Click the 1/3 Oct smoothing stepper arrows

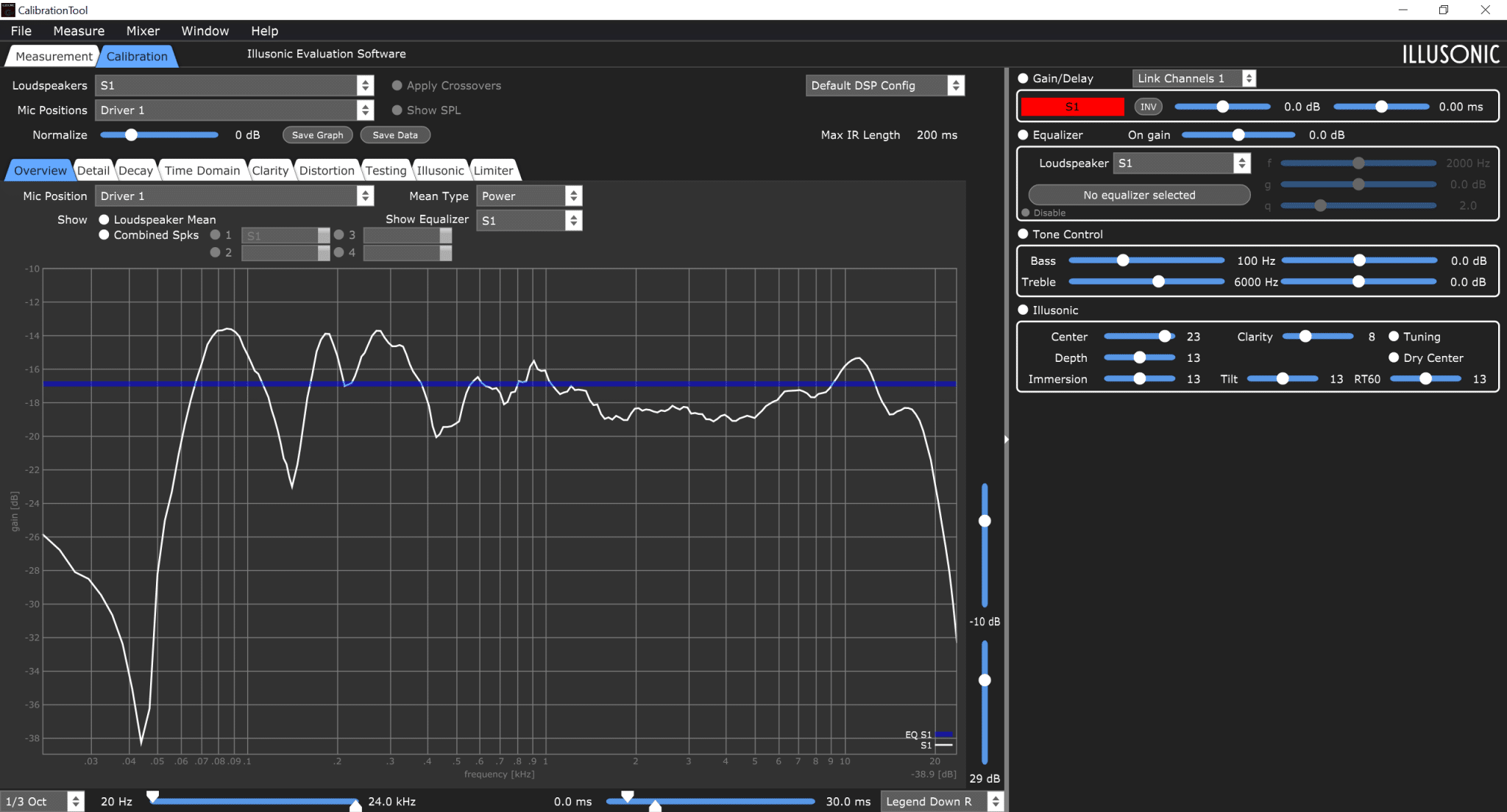(76, 801)
